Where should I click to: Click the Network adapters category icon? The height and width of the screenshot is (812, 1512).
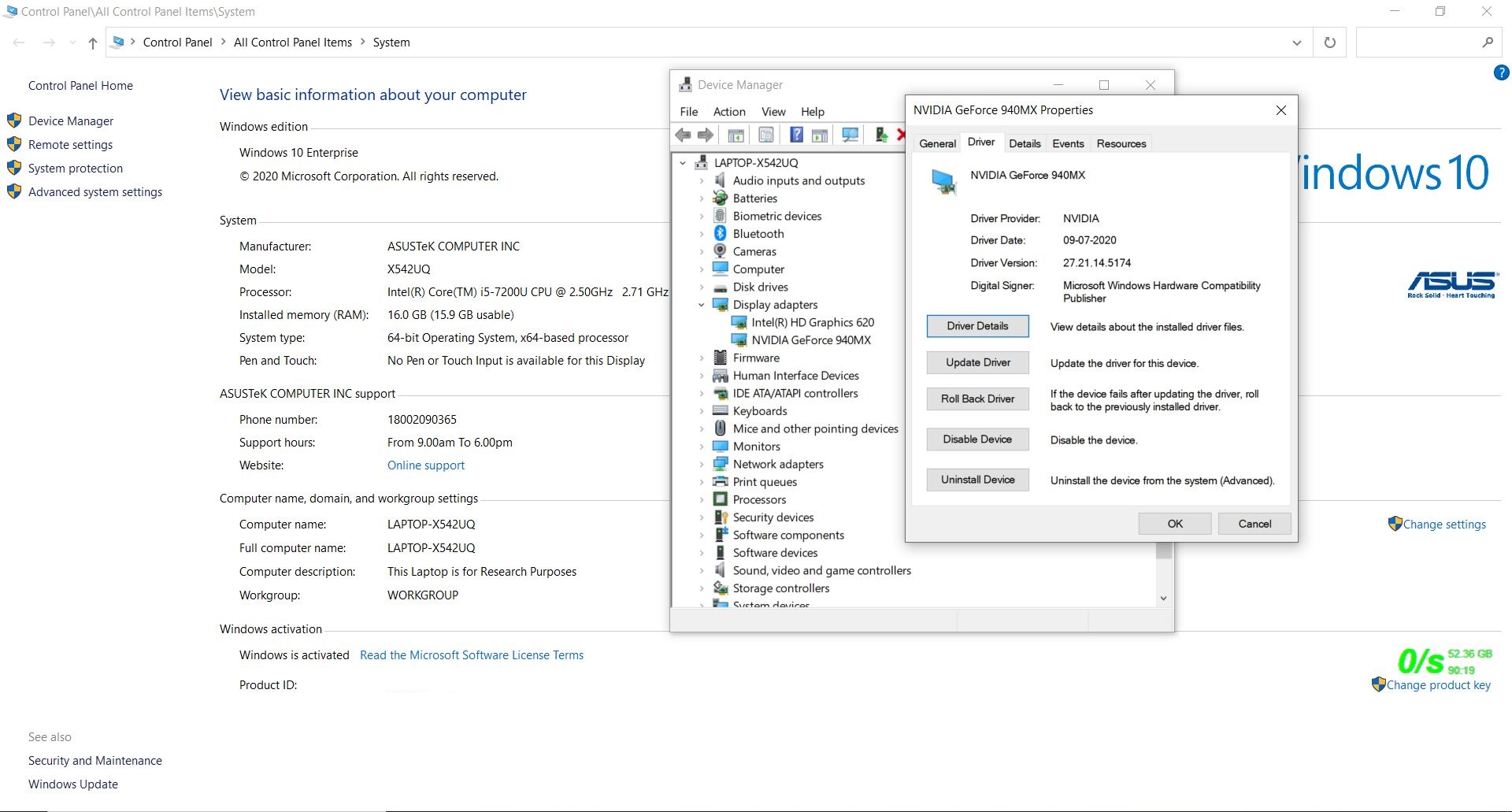pyautogui.click(x=720, y=464)
